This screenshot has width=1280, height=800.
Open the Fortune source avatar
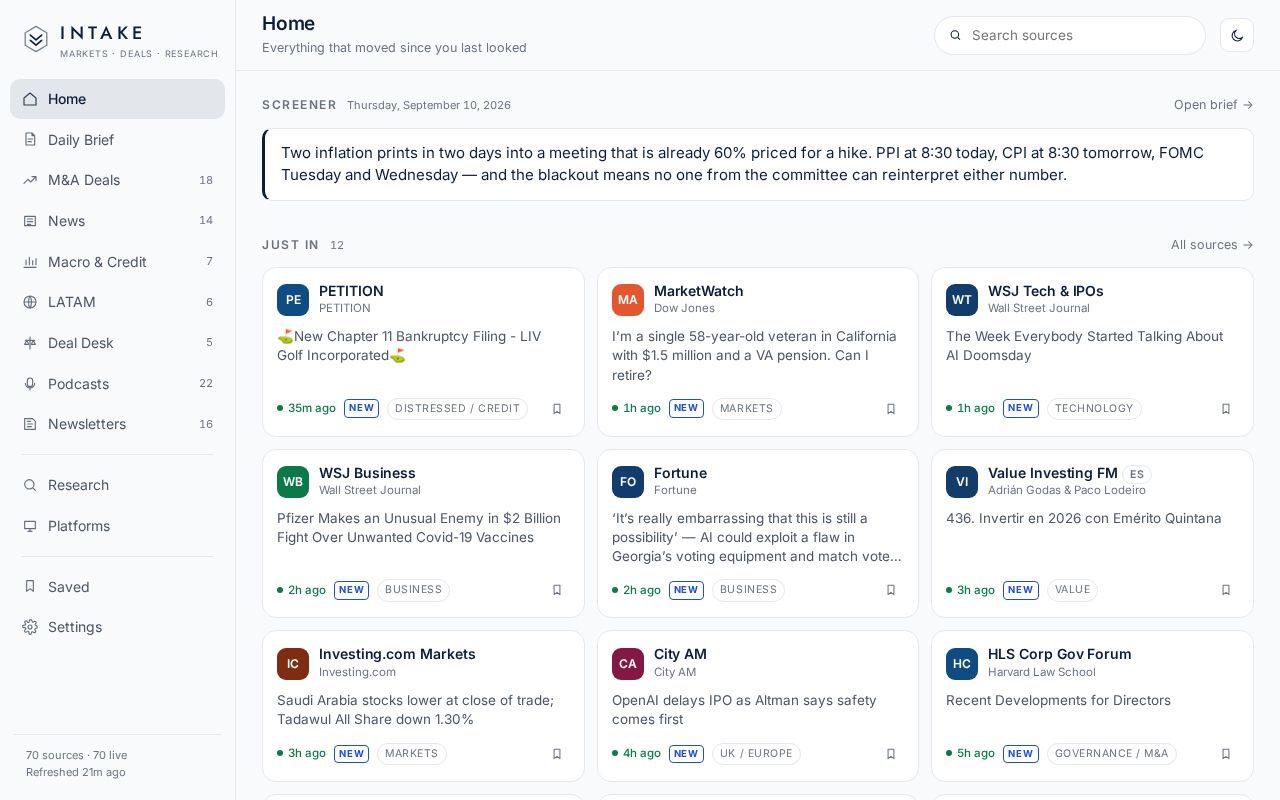[628, 482]
